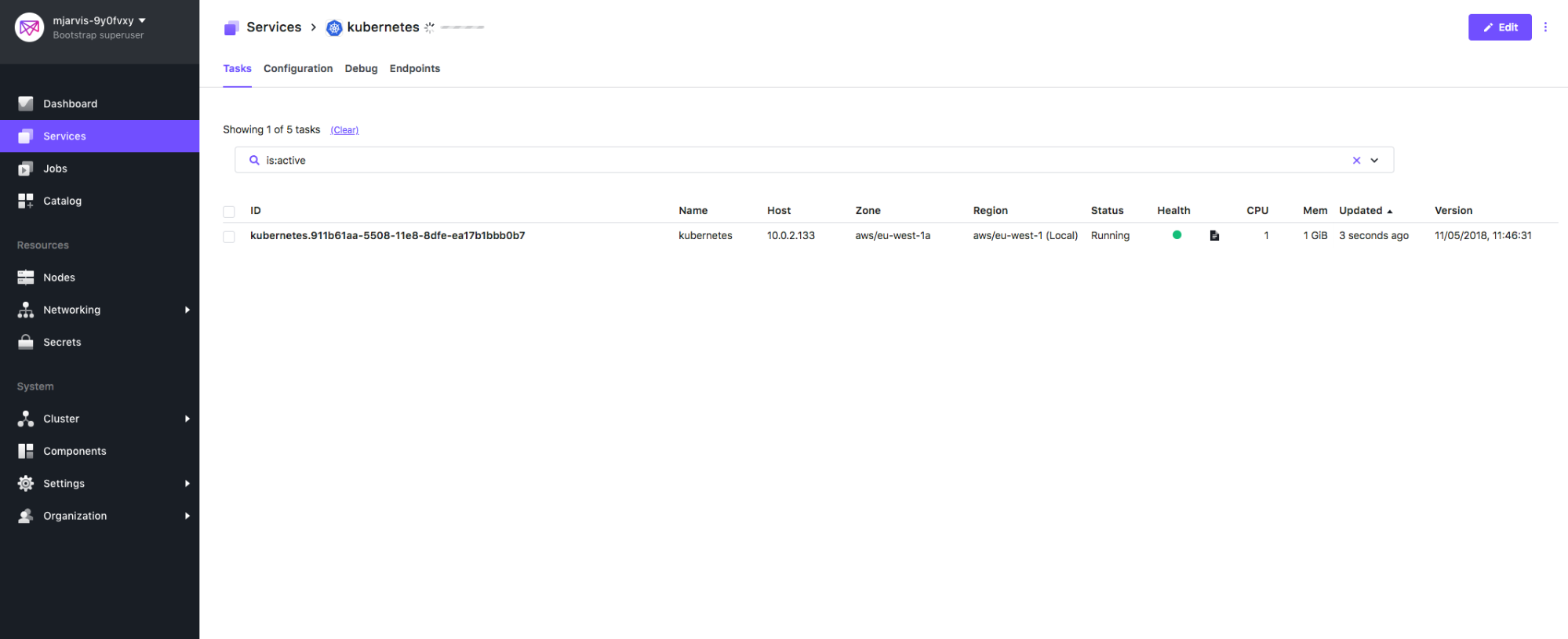The height and width of the screenshot is (639, 1568).
Task: Open the search filter dropdown arrow
Action: 1374,160
